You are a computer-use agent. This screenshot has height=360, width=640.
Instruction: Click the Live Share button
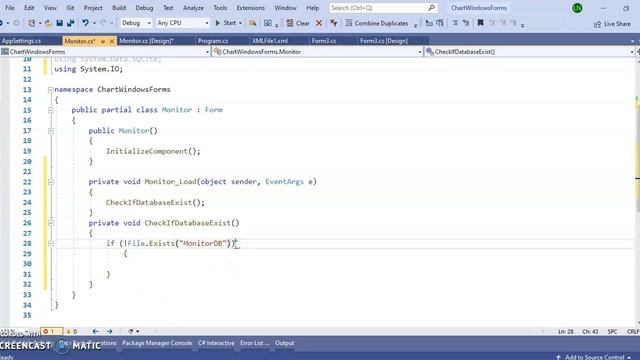click(x=612, y=24)
